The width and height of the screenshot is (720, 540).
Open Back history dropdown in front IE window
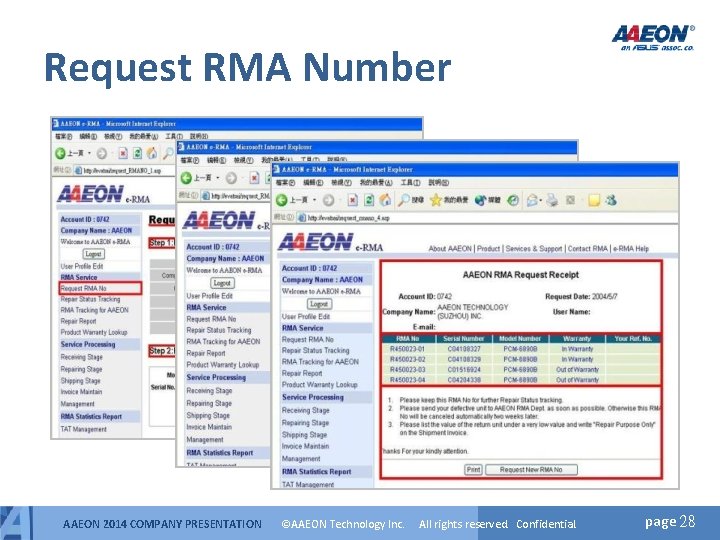(315, 200)
